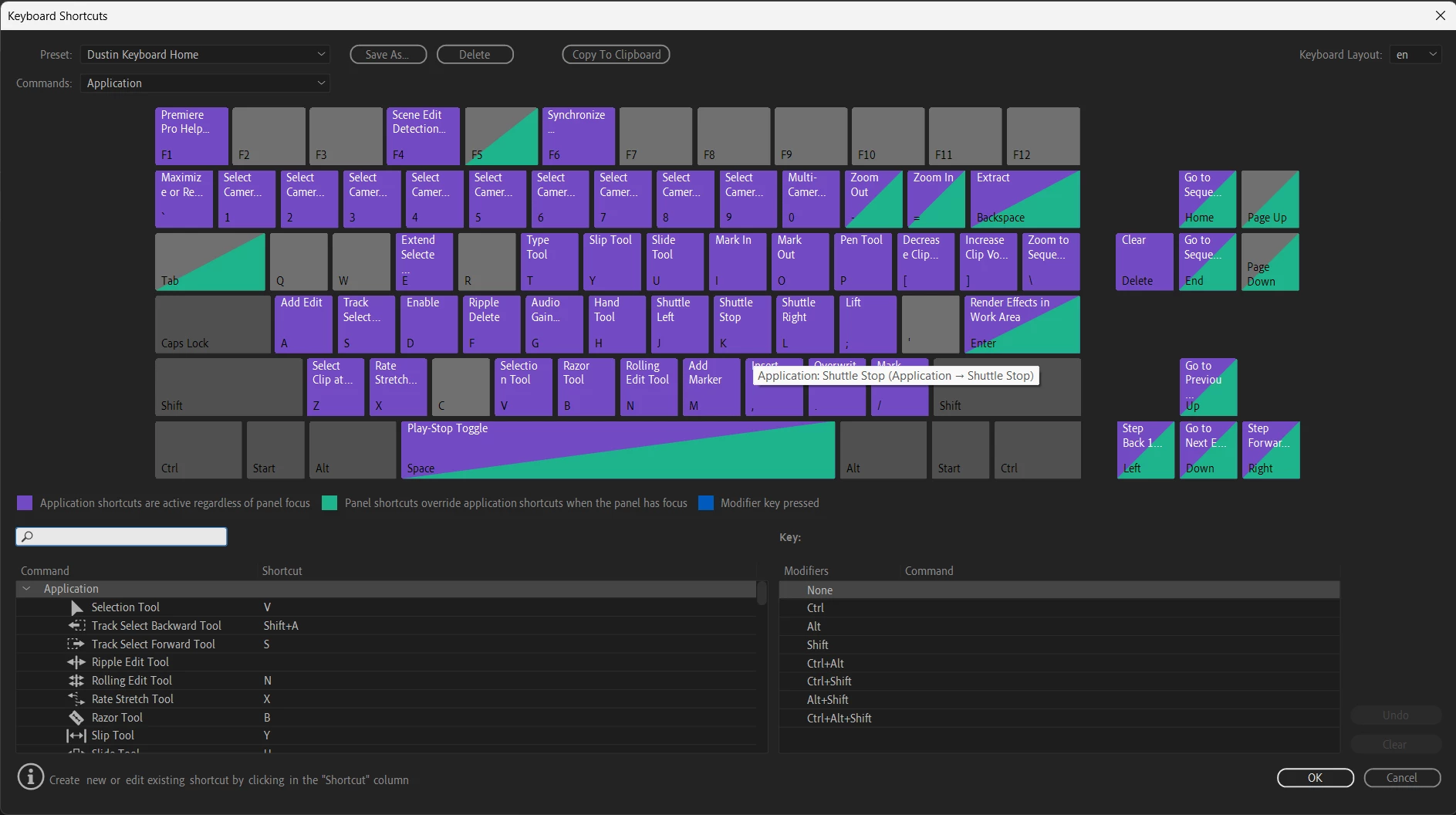Select the Ctrl+Alt+Shift modifier row
Screen dimensions: 1456x815
[x=1059, y=719]
